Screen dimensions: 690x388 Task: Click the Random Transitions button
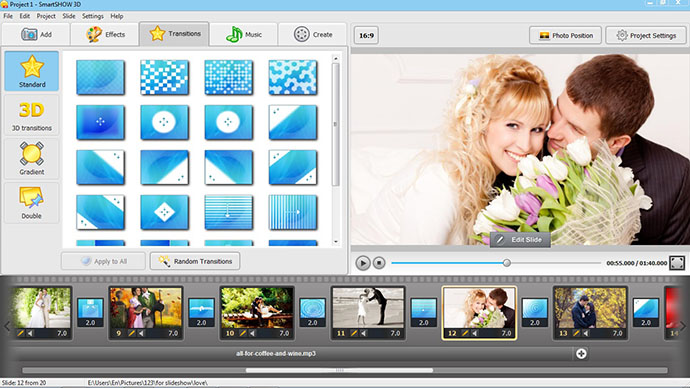[x=195, y=261]
